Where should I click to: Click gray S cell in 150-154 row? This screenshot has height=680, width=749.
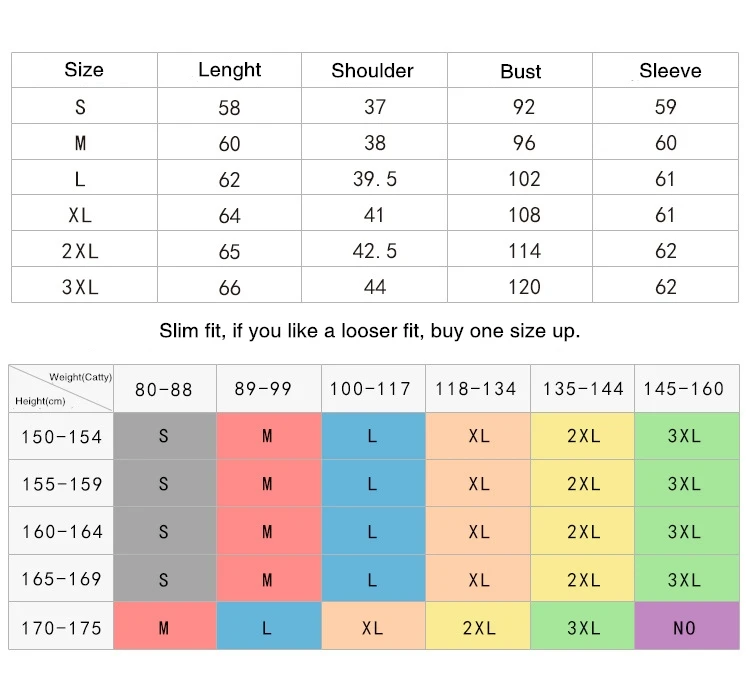pyautogui.click(x=165, y=436)
